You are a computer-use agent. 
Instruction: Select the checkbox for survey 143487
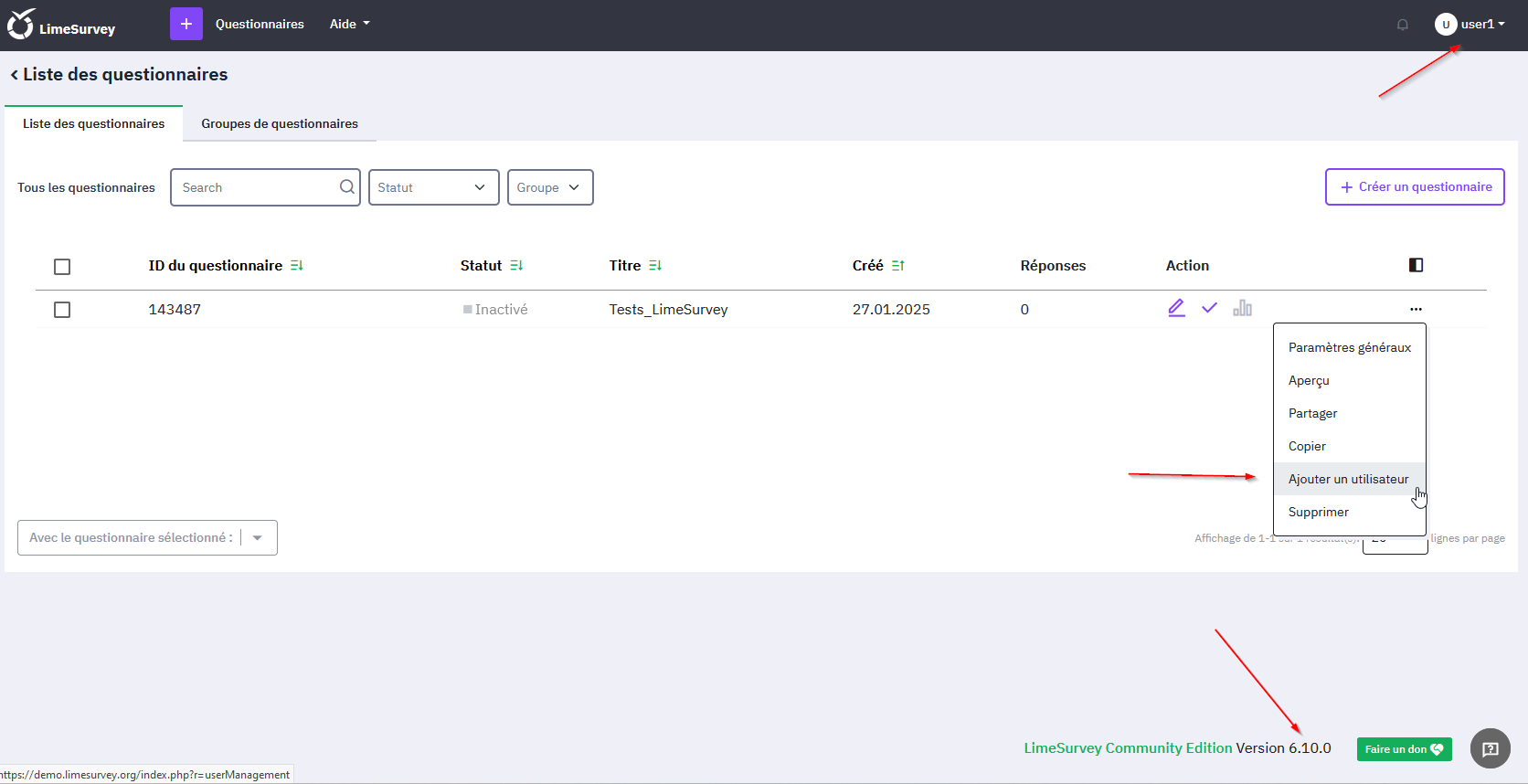click(62, 310)
